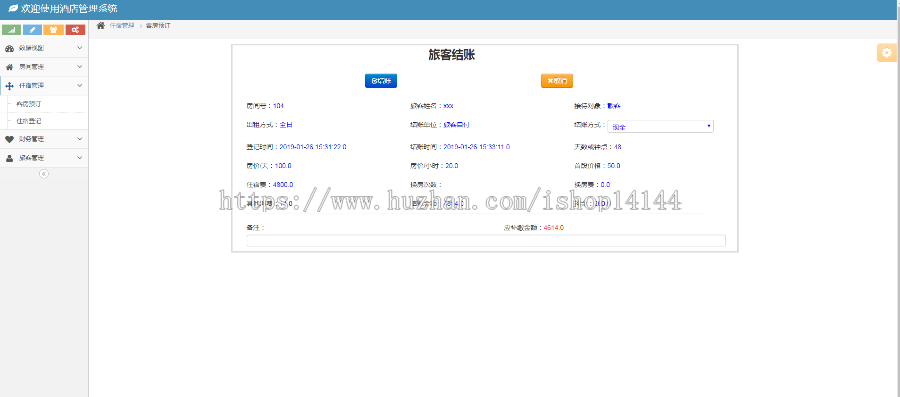Click the orange cancel button
Viewport: 900px width, 397px height.
[x=557, y=81]
